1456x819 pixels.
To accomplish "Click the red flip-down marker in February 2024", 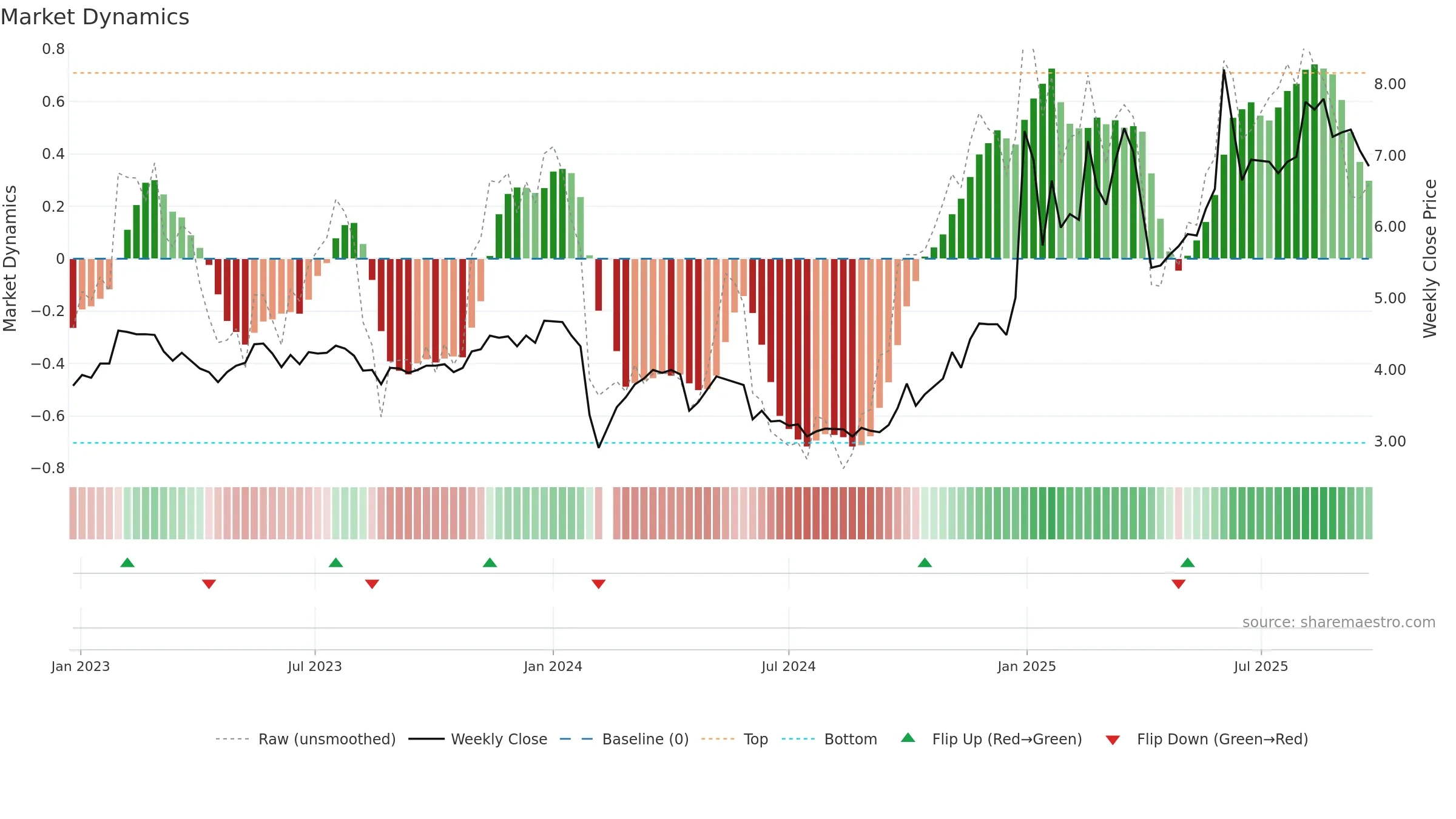I will click(x=599, y=584).
